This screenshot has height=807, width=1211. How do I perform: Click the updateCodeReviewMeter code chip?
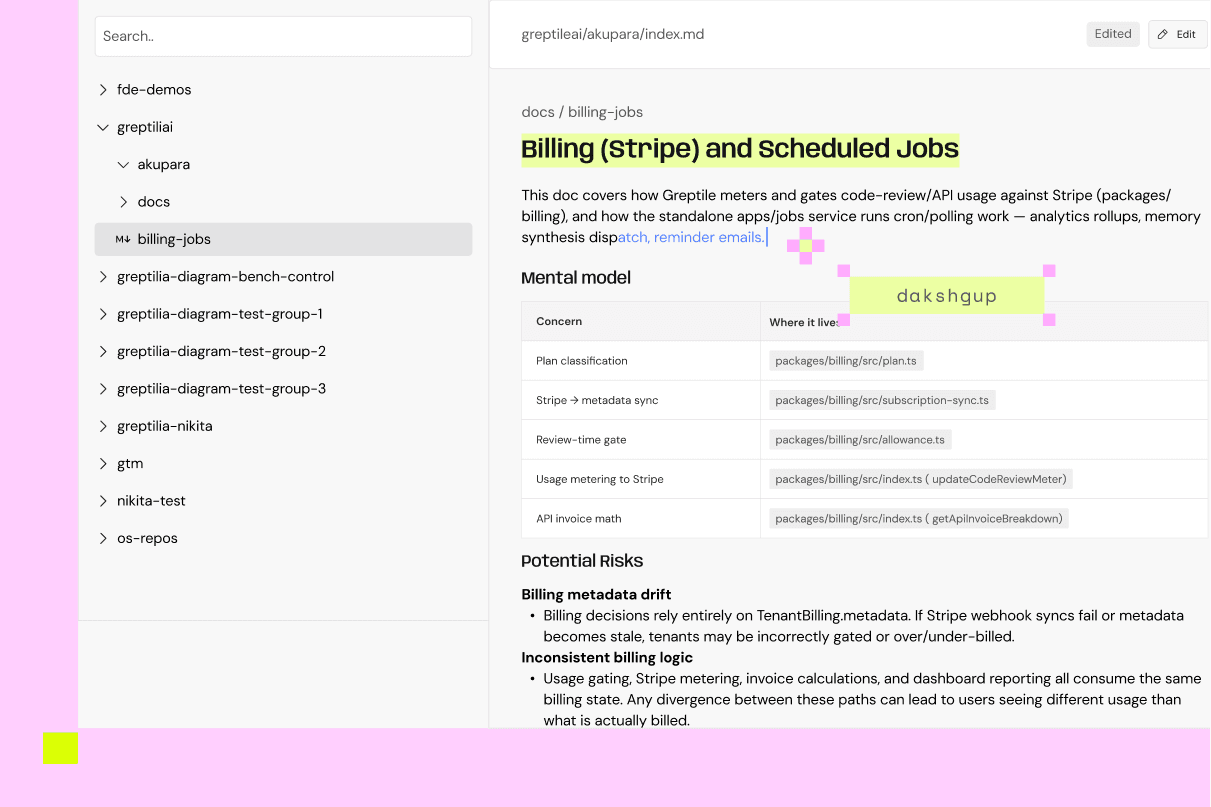click(x=921, y=479)
